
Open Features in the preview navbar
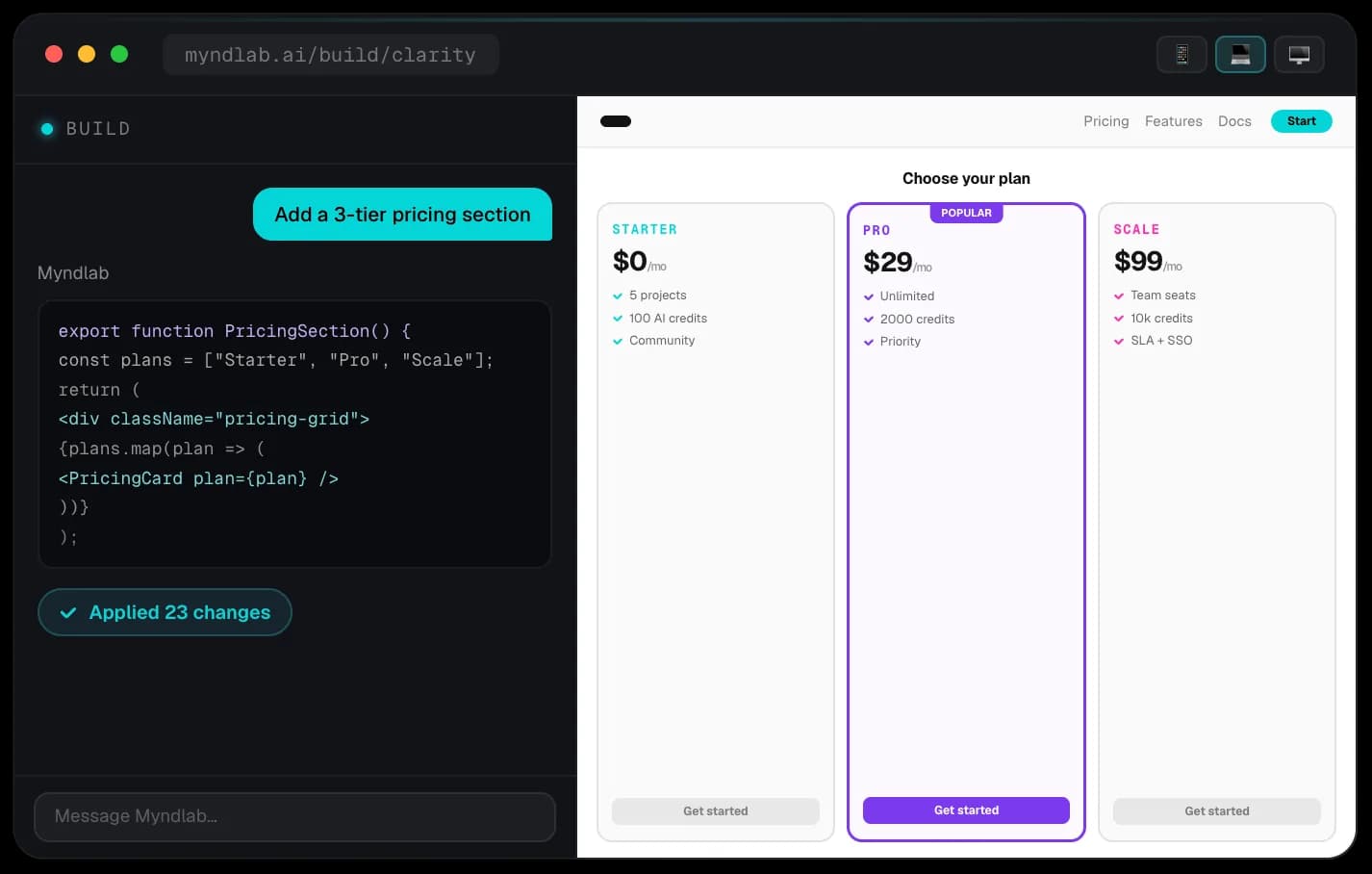pyautogui.click(x=1174, y=121)
